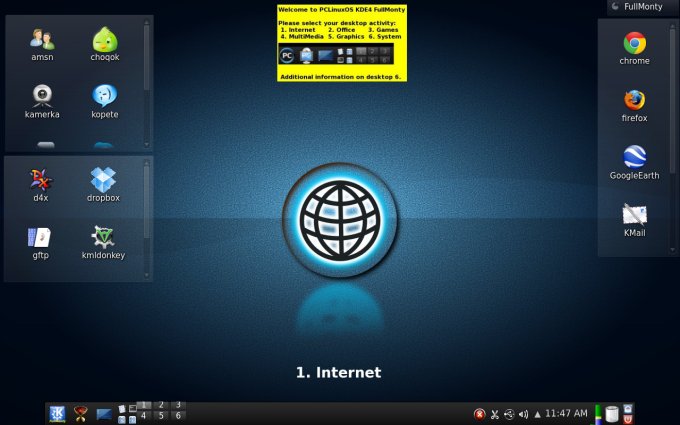Open the kmldonkey application
The image size is (680, 425).
tap(103, 243)
